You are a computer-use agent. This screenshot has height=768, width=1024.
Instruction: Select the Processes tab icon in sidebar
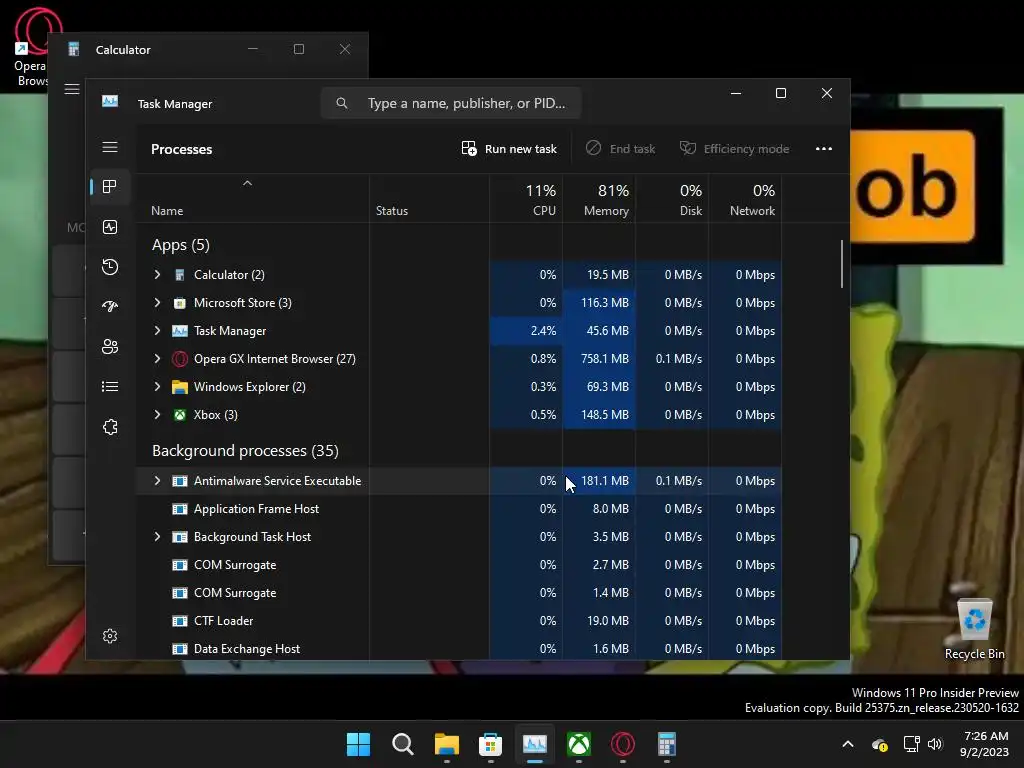[110, 187]
